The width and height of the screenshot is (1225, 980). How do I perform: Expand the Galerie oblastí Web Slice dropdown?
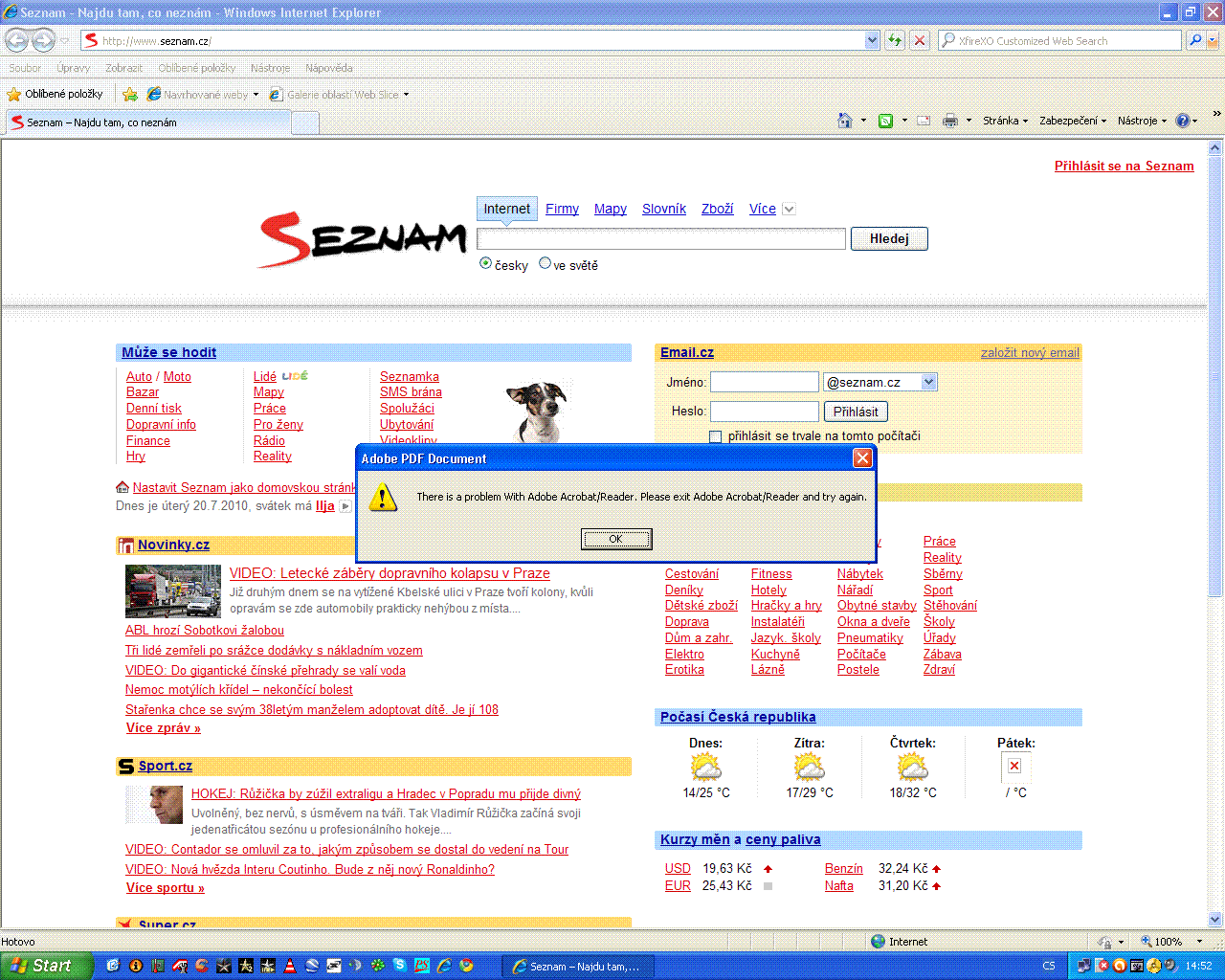coord(406,95)
